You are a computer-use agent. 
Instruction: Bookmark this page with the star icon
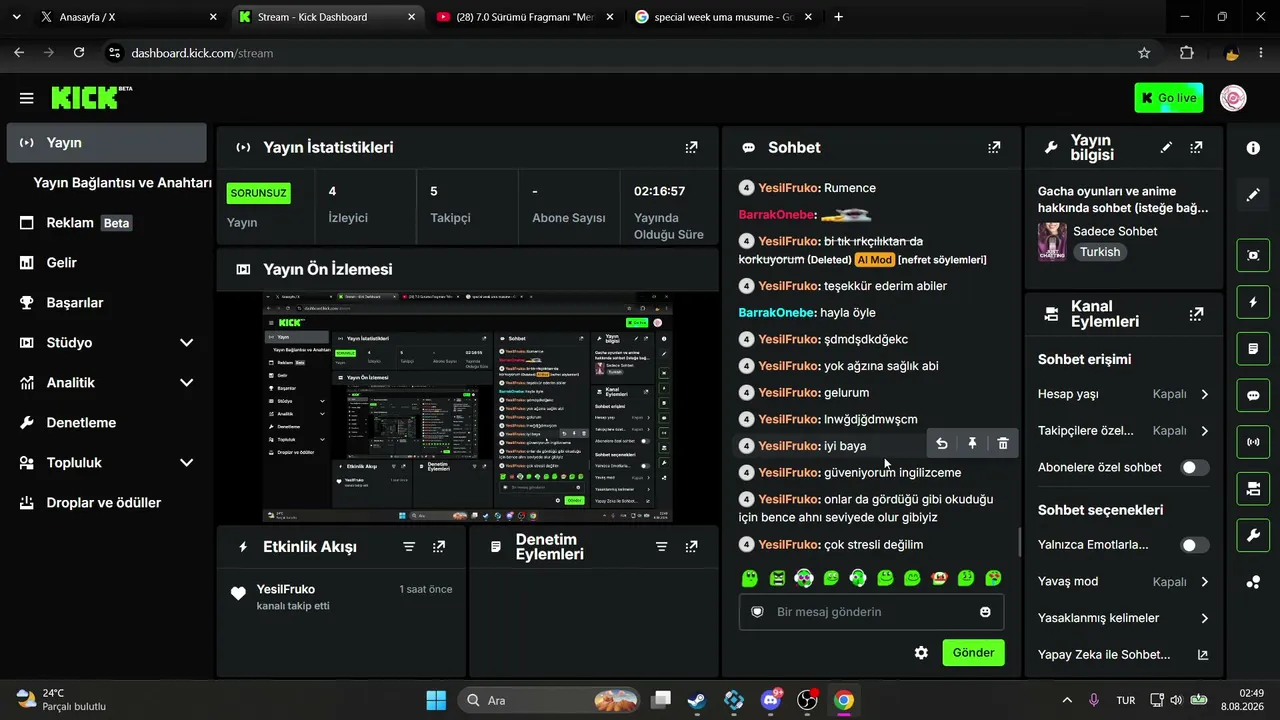1144,53
